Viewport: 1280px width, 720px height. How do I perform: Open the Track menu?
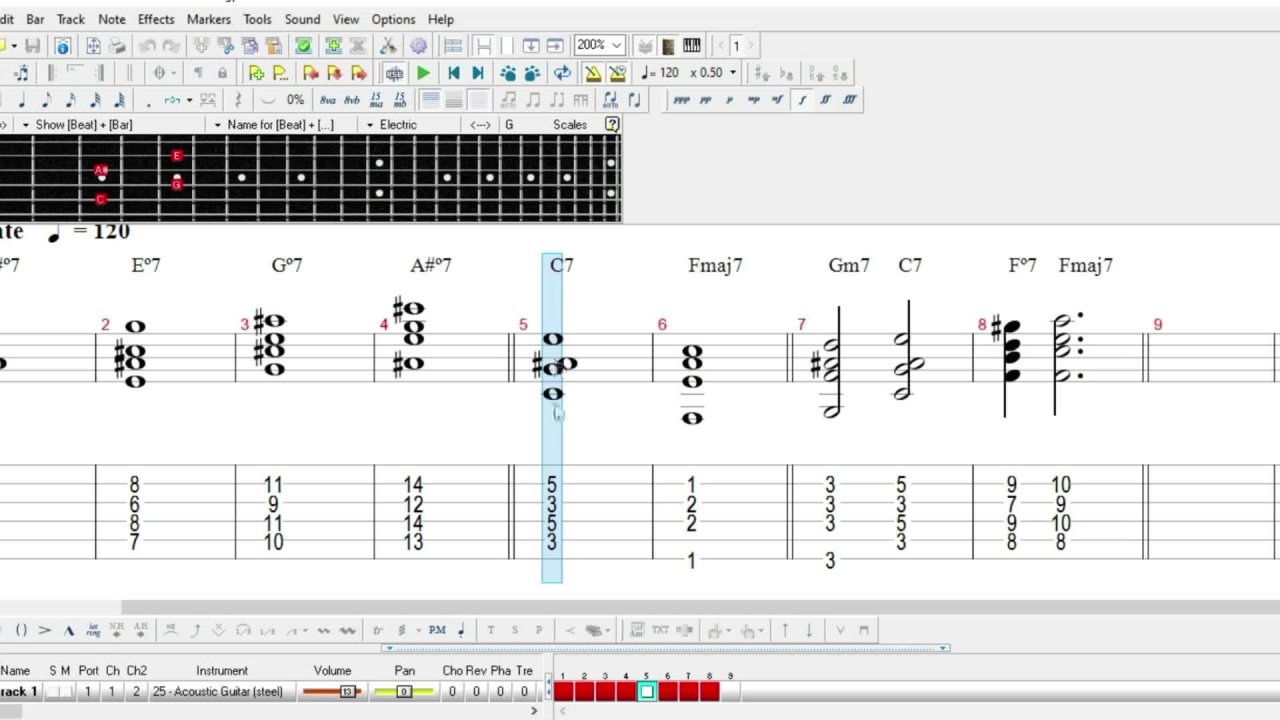click(x=71, y=19)
